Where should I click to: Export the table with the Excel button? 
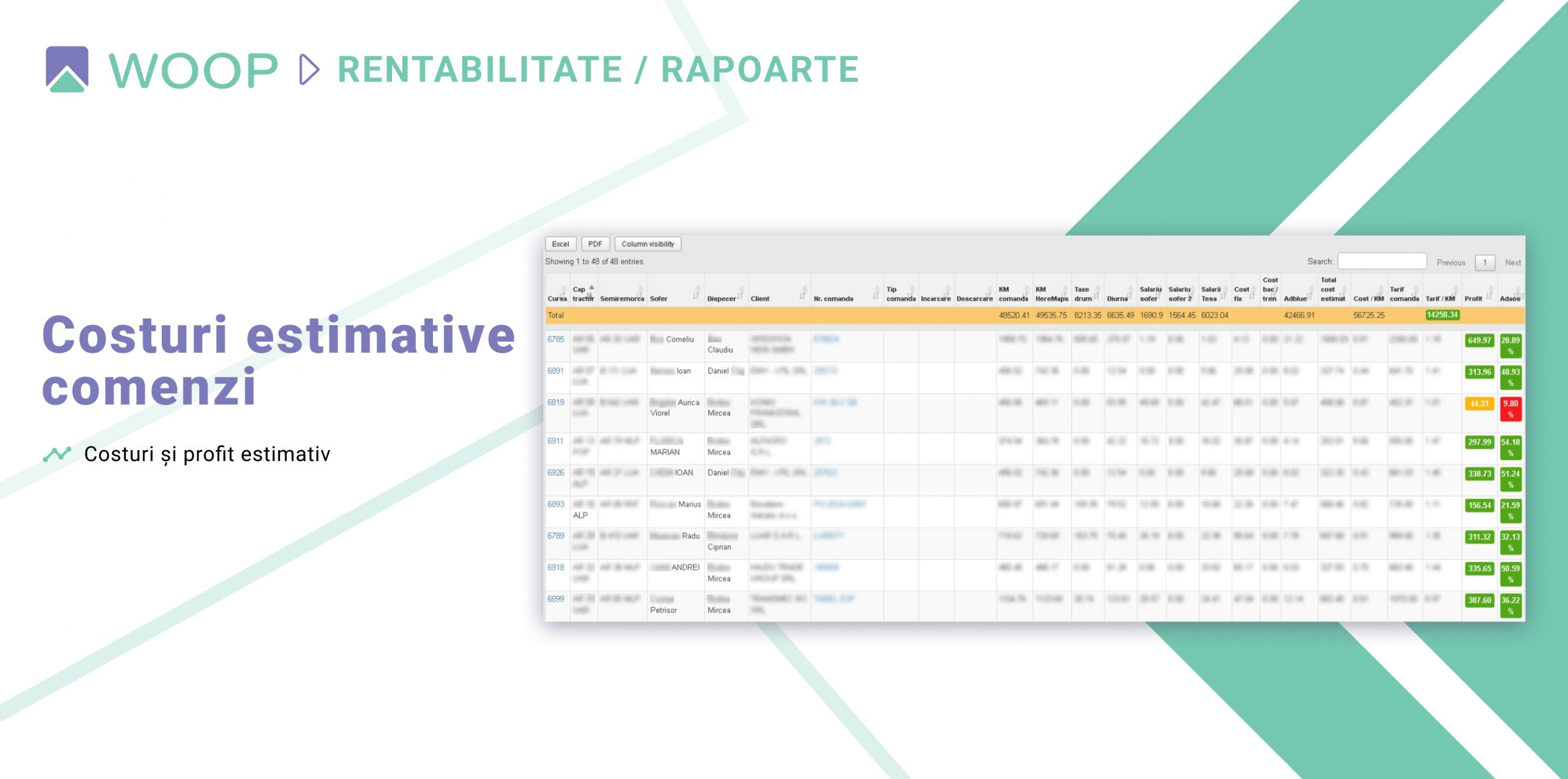(x=560, y=244)
